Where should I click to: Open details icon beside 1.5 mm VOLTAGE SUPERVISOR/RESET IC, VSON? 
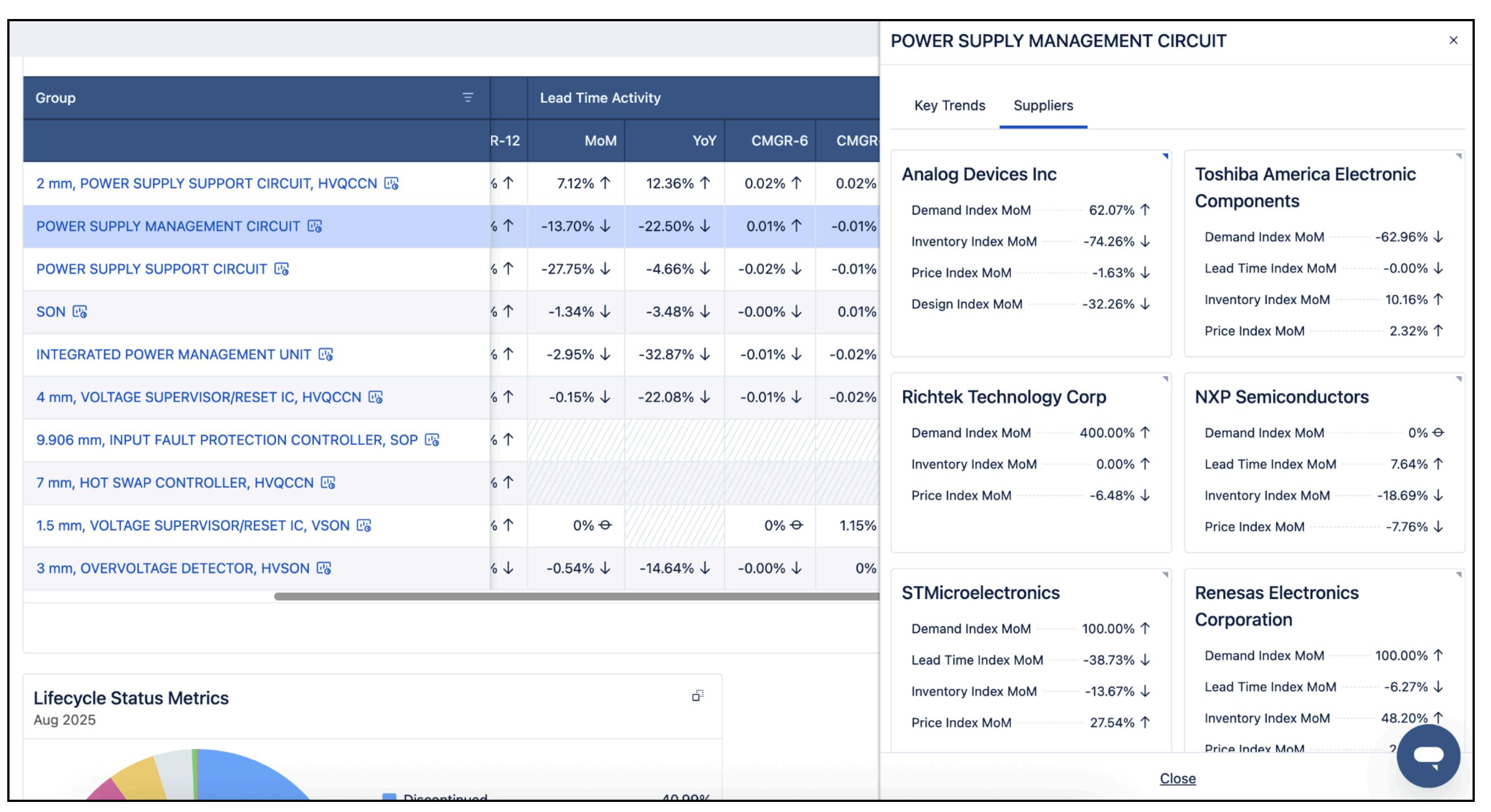[x=364, y=526]
